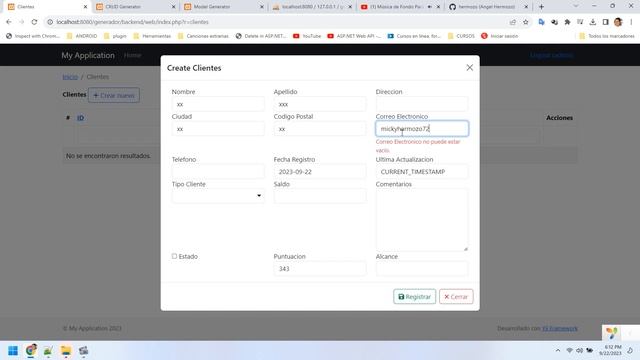Click the browser forward arrow
640x360 pixels.
22,22
